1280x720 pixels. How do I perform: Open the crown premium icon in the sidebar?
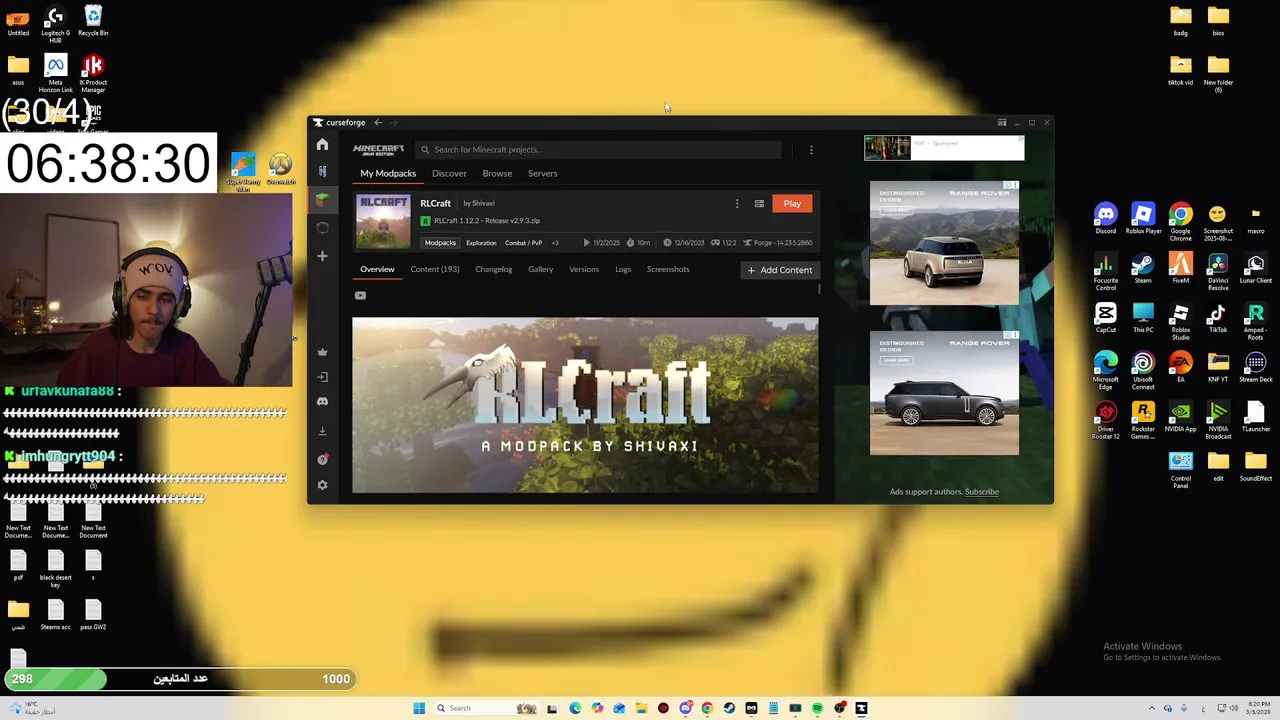click(x=322, y=352)
